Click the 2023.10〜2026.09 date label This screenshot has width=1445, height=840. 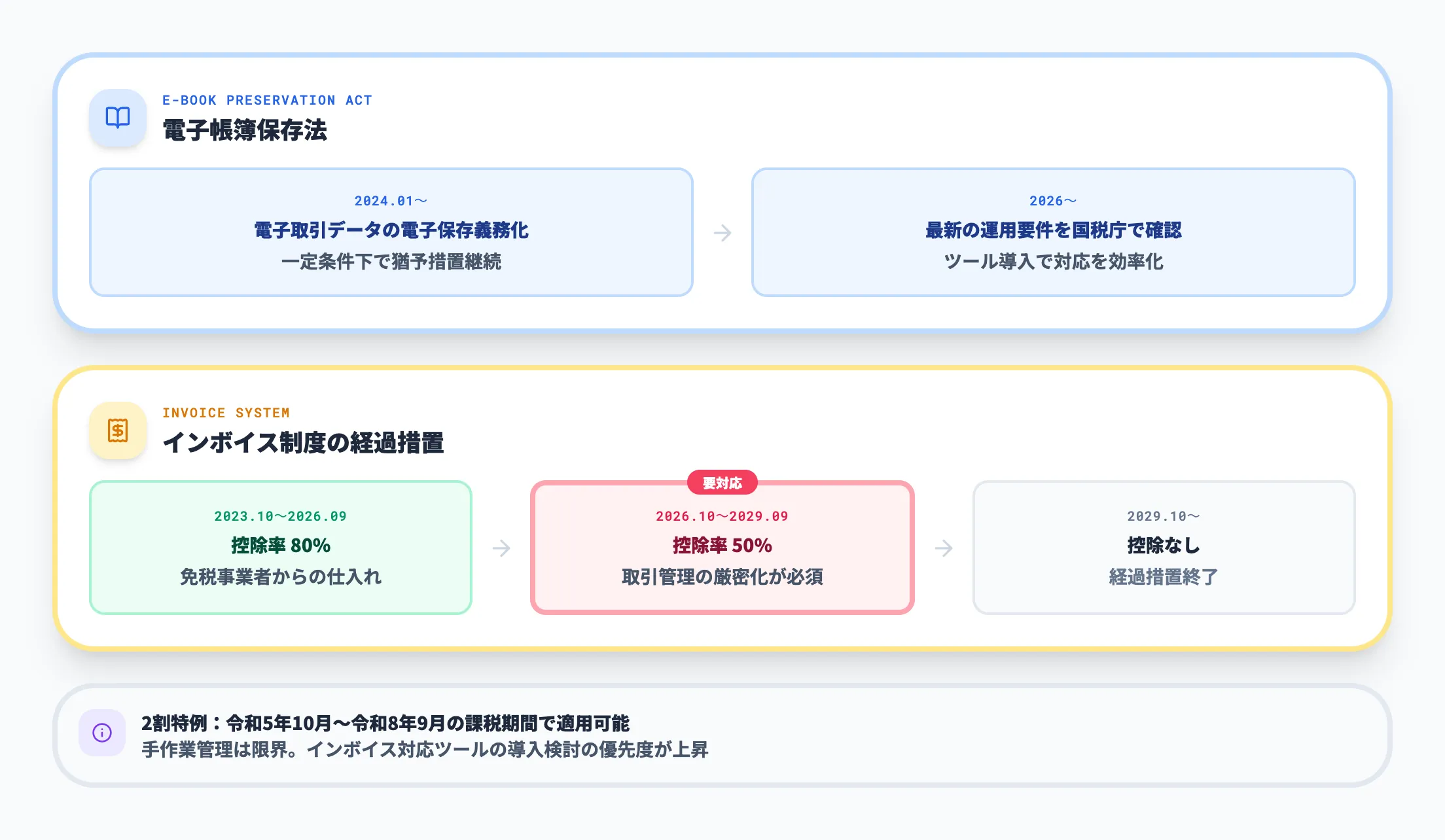point(280,516)
